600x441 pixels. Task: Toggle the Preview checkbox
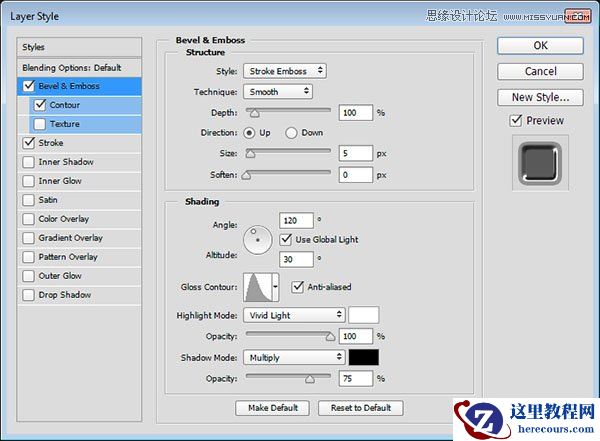tap(516, 121)
